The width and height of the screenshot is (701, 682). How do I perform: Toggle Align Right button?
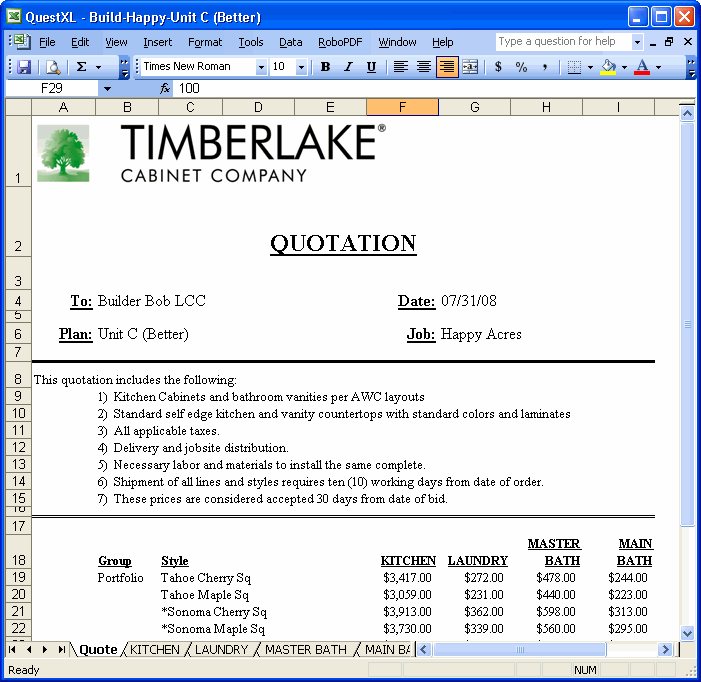(x=447, y=67)
